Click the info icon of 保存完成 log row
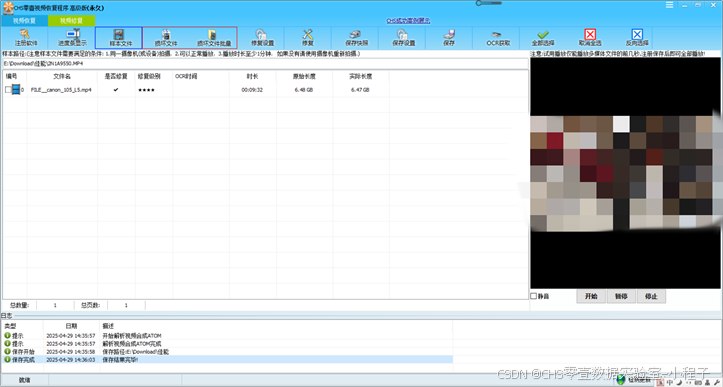This screenshot has height=387, width=723. tap(7, 359)
